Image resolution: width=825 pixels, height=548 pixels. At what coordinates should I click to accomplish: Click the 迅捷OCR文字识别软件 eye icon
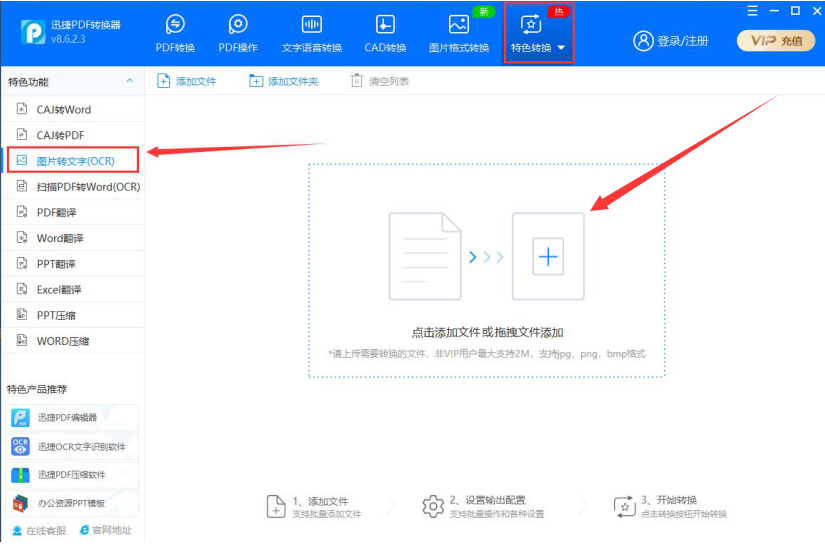pyautogui.click(x=21, y=446)
